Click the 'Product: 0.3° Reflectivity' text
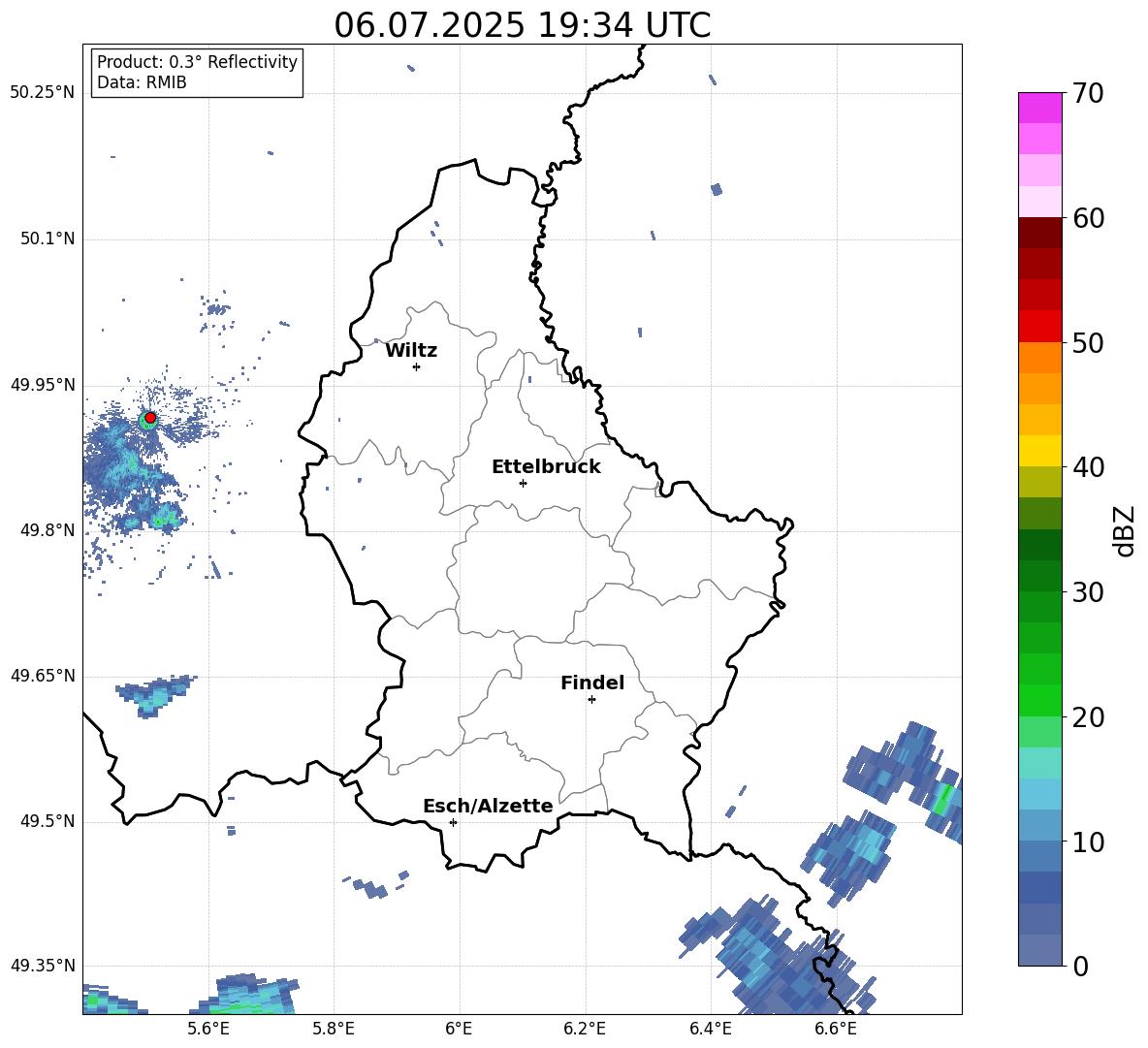1148x1048 pixels. (197, 62)
